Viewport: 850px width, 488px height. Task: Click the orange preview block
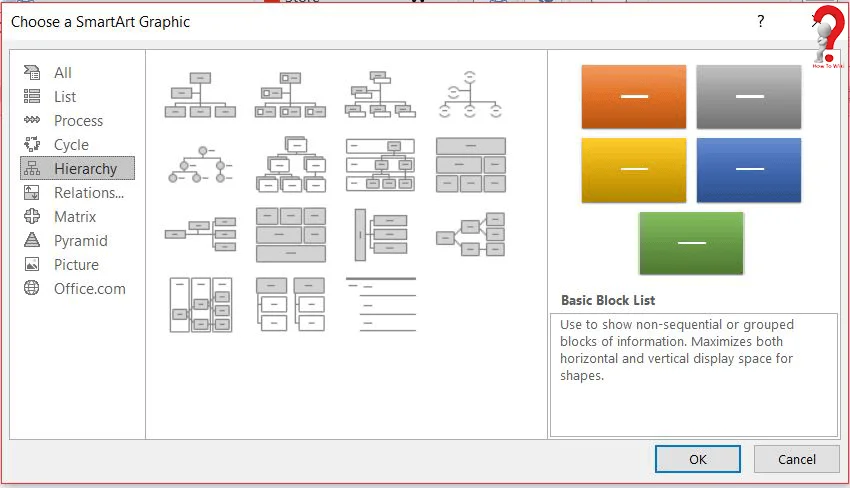[x=634, y=97]
